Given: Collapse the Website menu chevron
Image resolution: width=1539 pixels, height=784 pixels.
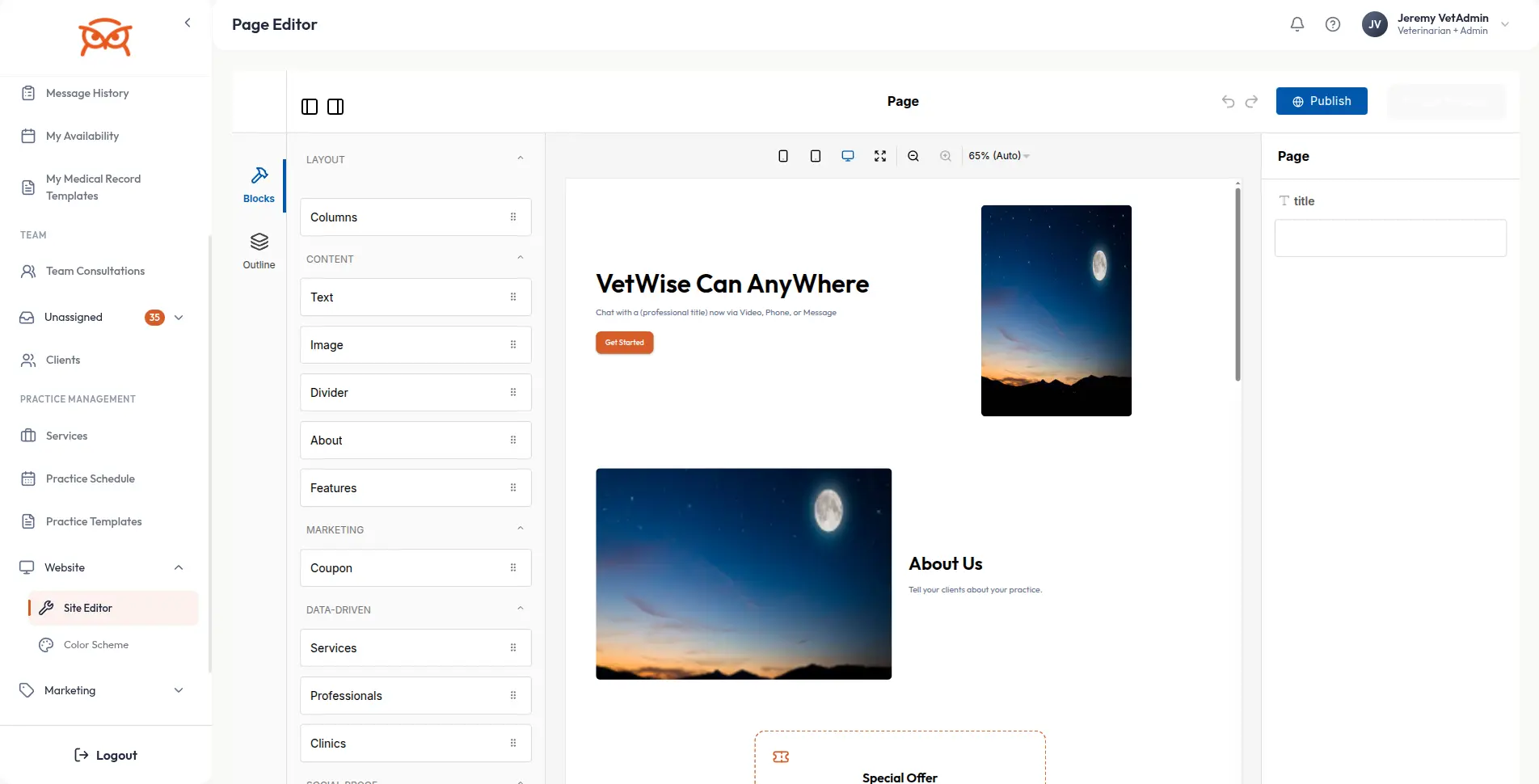Looking at the screenshot, I should (x=179, y=567).
